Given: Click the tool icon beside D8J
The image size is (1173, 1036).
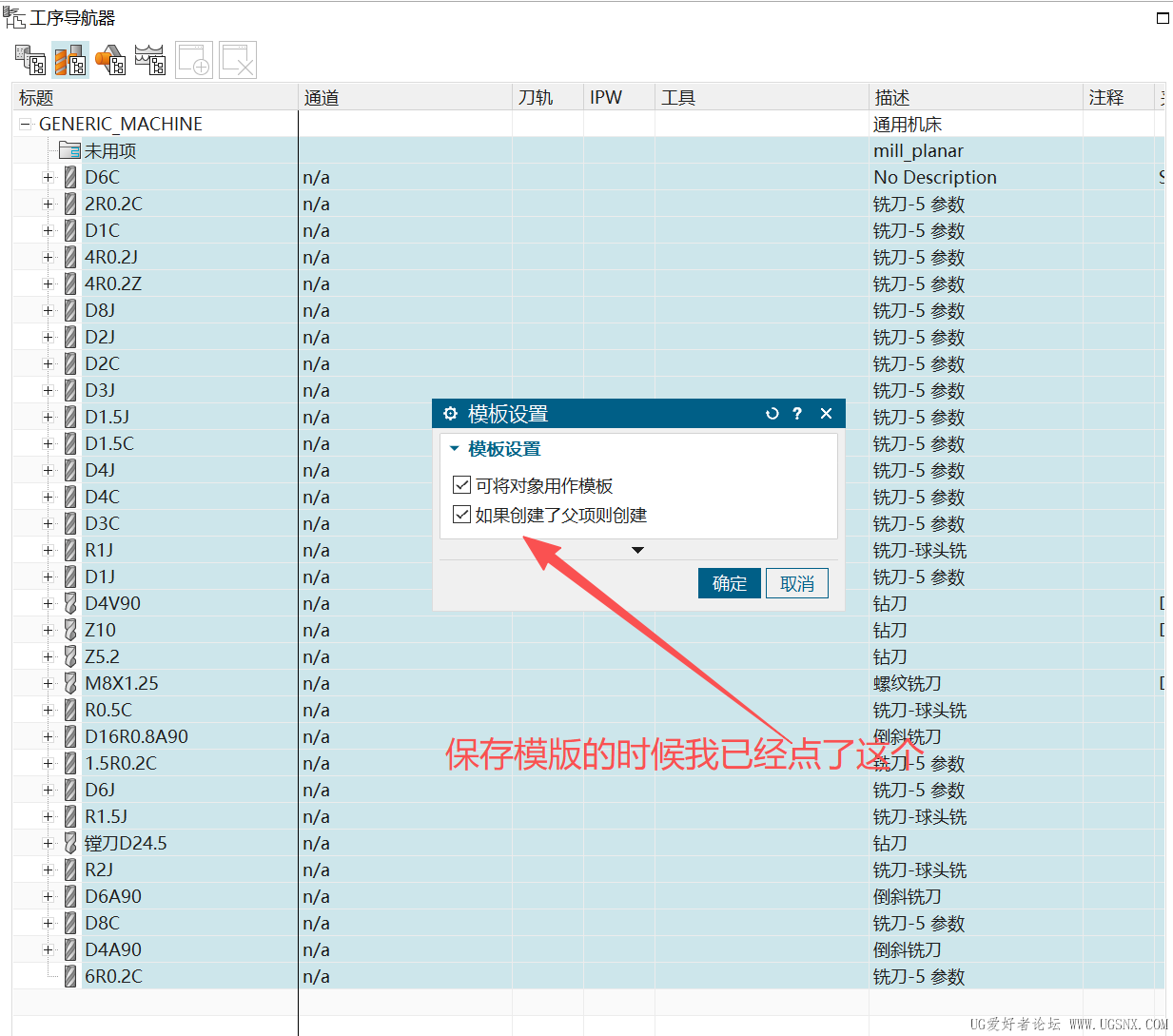Looking at the screenshot, I should pyautogui.click(x=70, y=310).
